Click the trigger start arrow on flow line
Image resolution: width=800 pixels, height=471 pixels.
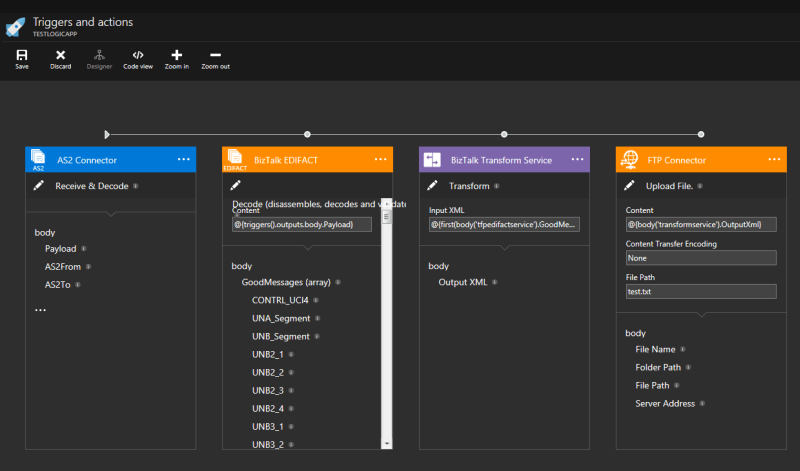pos(107,134)
